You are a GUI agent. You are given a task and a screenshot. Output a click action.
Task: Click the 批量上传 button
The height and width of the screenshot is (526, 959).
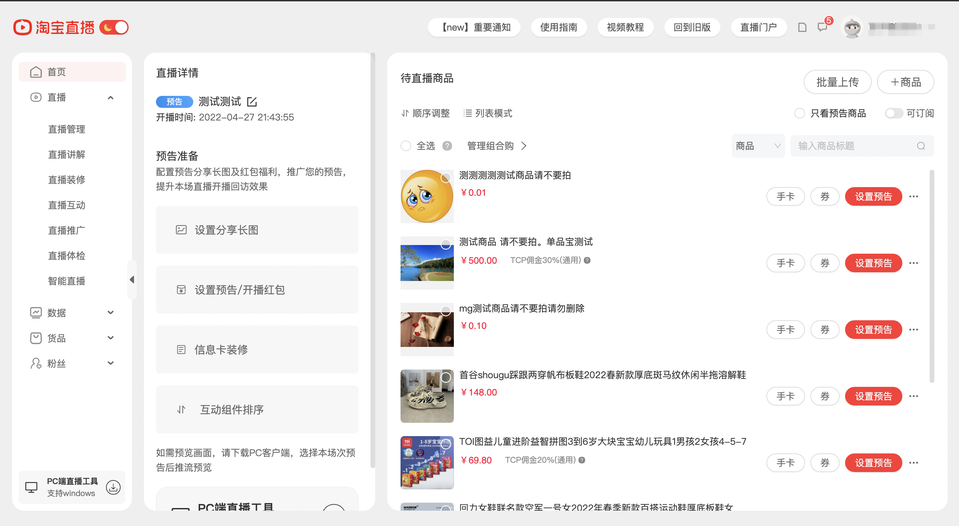click(x=837, y=82)
